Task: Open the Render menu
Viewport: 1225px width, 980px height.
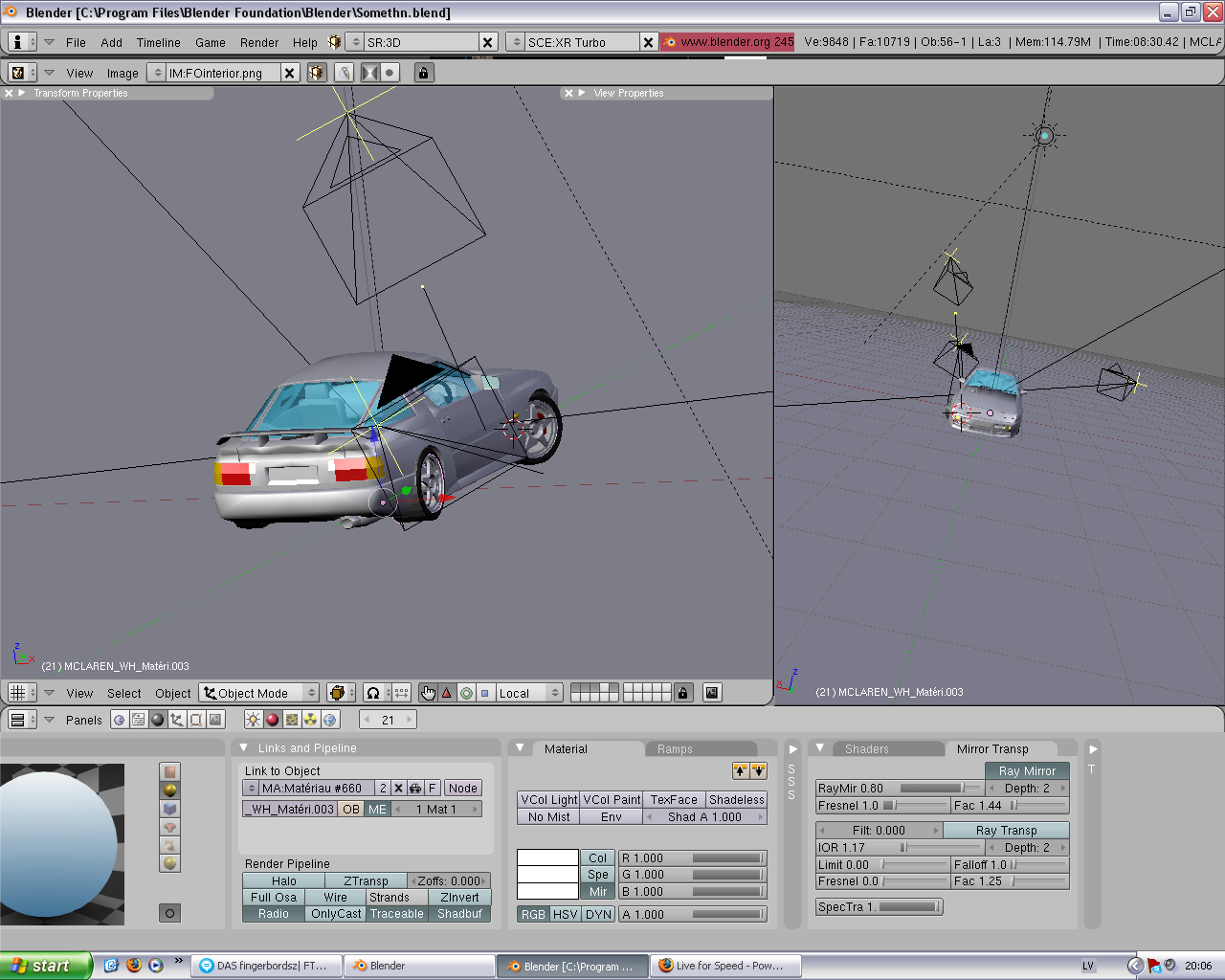Action: [259, 43]
